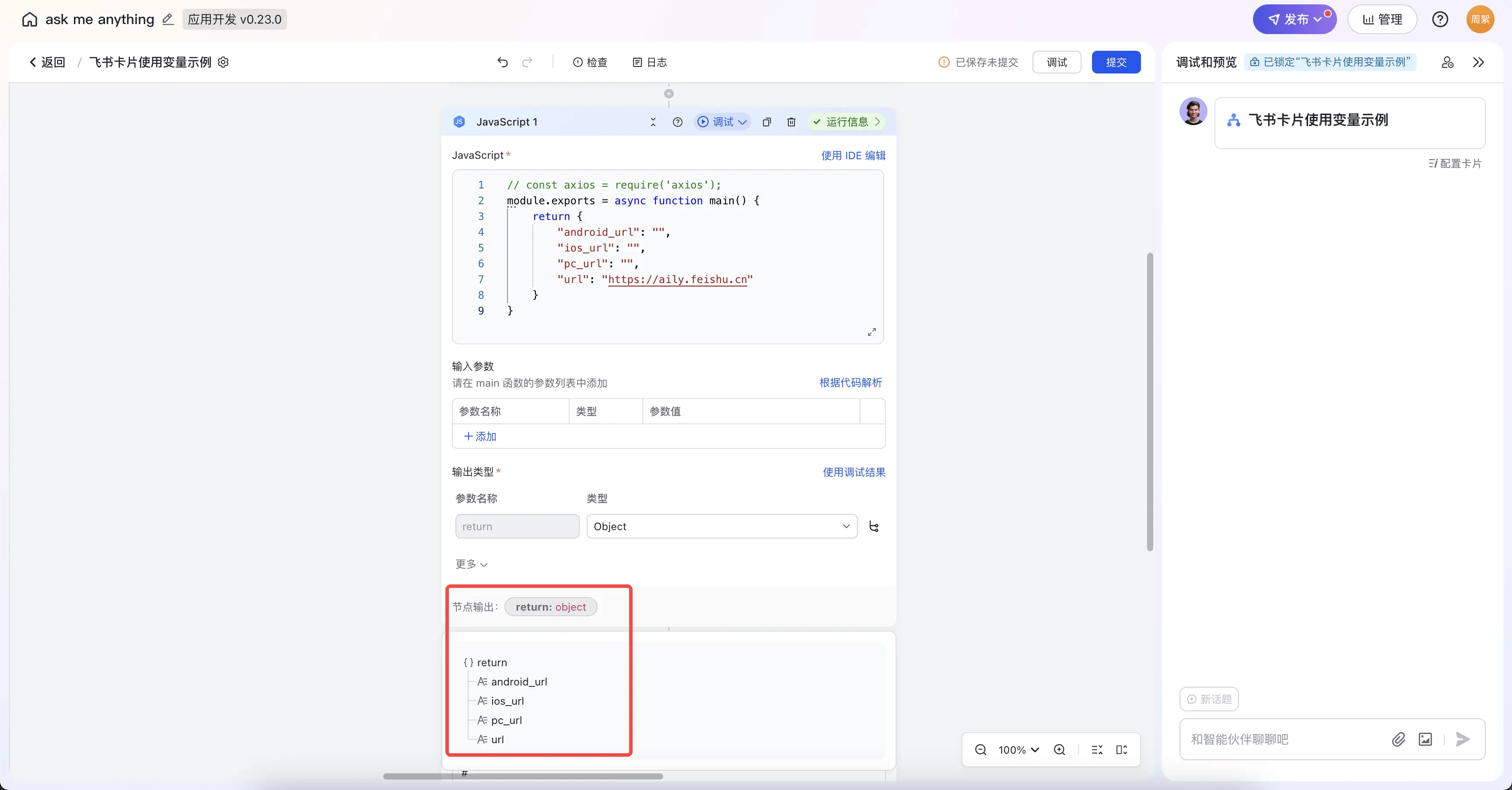This screenshot has height=790, width=1512.
Task: Select pc_url in output tree
Action: (x=499, y=721)
